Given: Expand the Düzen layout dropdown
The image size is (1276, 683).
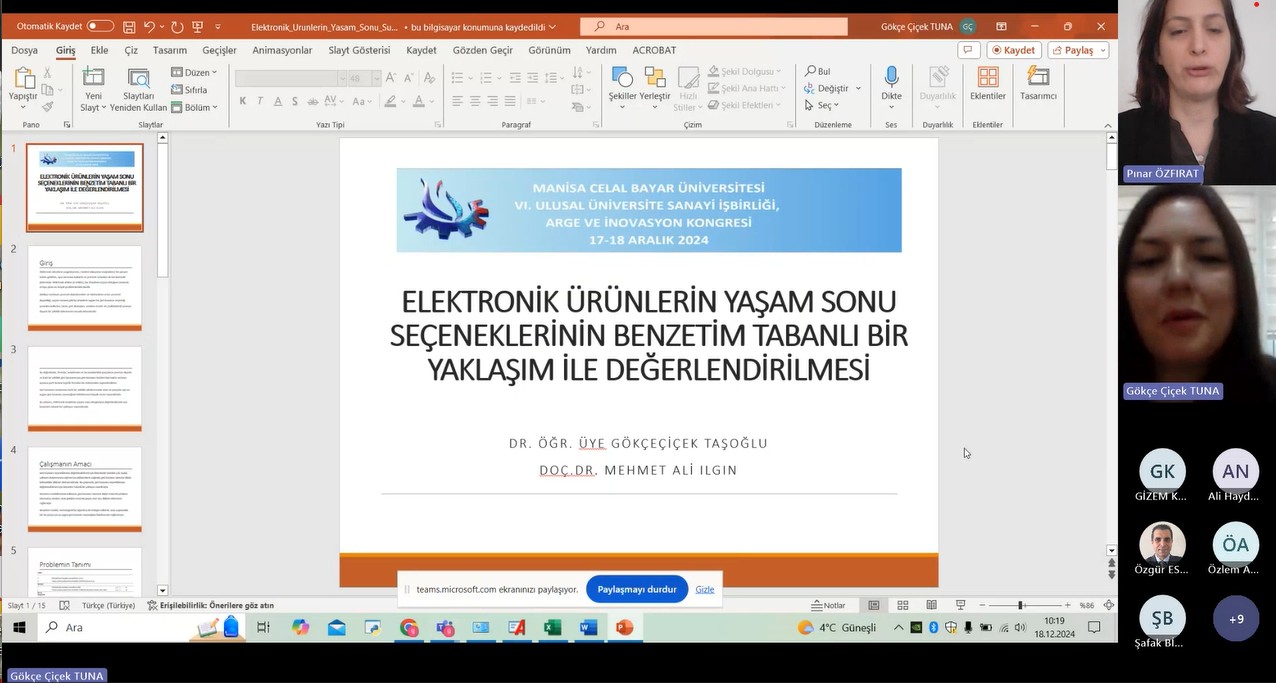Looking at the screenshot, I should tap(194, 72).
